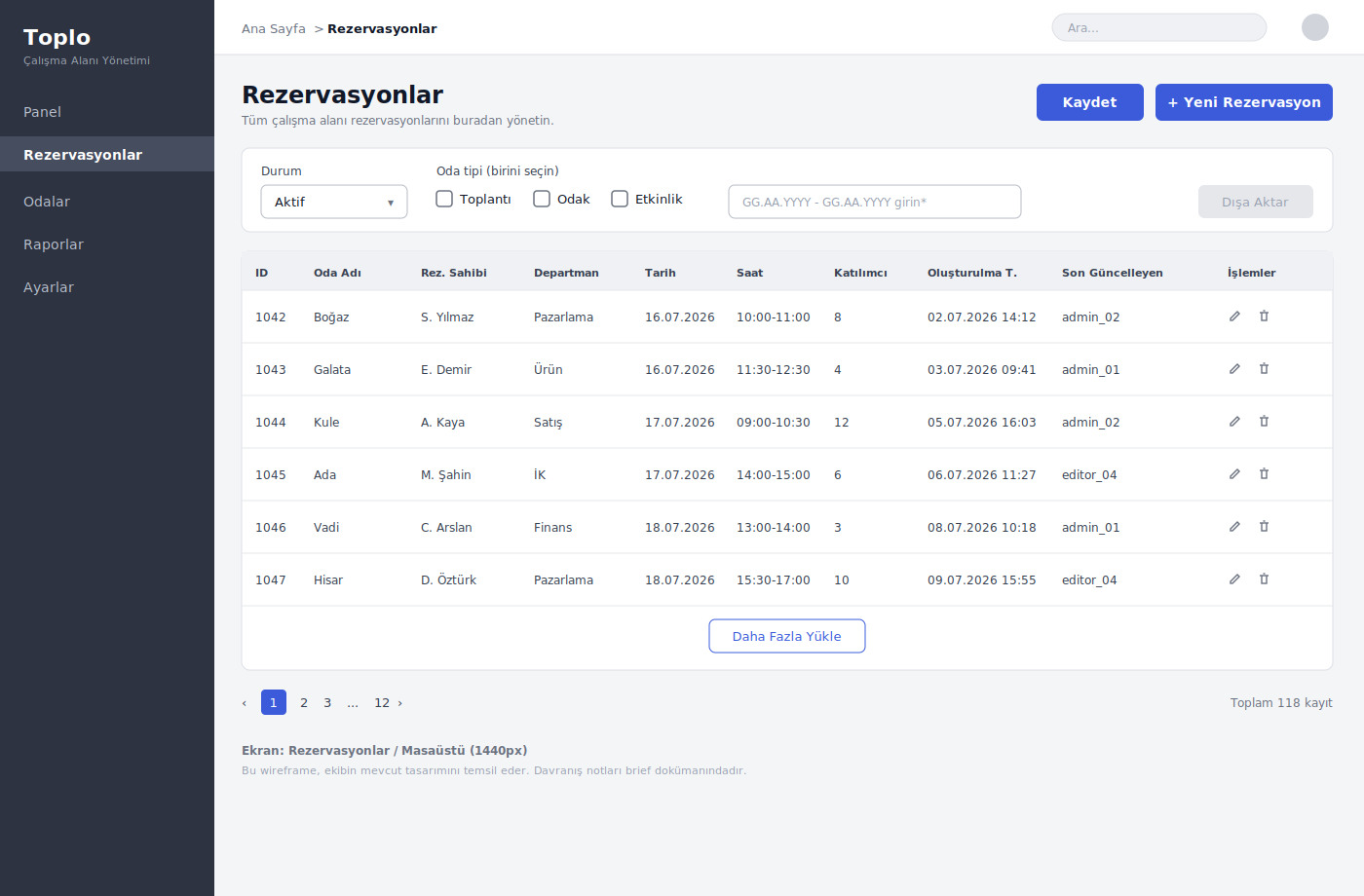Screen dimensions: 1364x896
Task: Sort by the Tarih column header
Action: click(661, 273)
